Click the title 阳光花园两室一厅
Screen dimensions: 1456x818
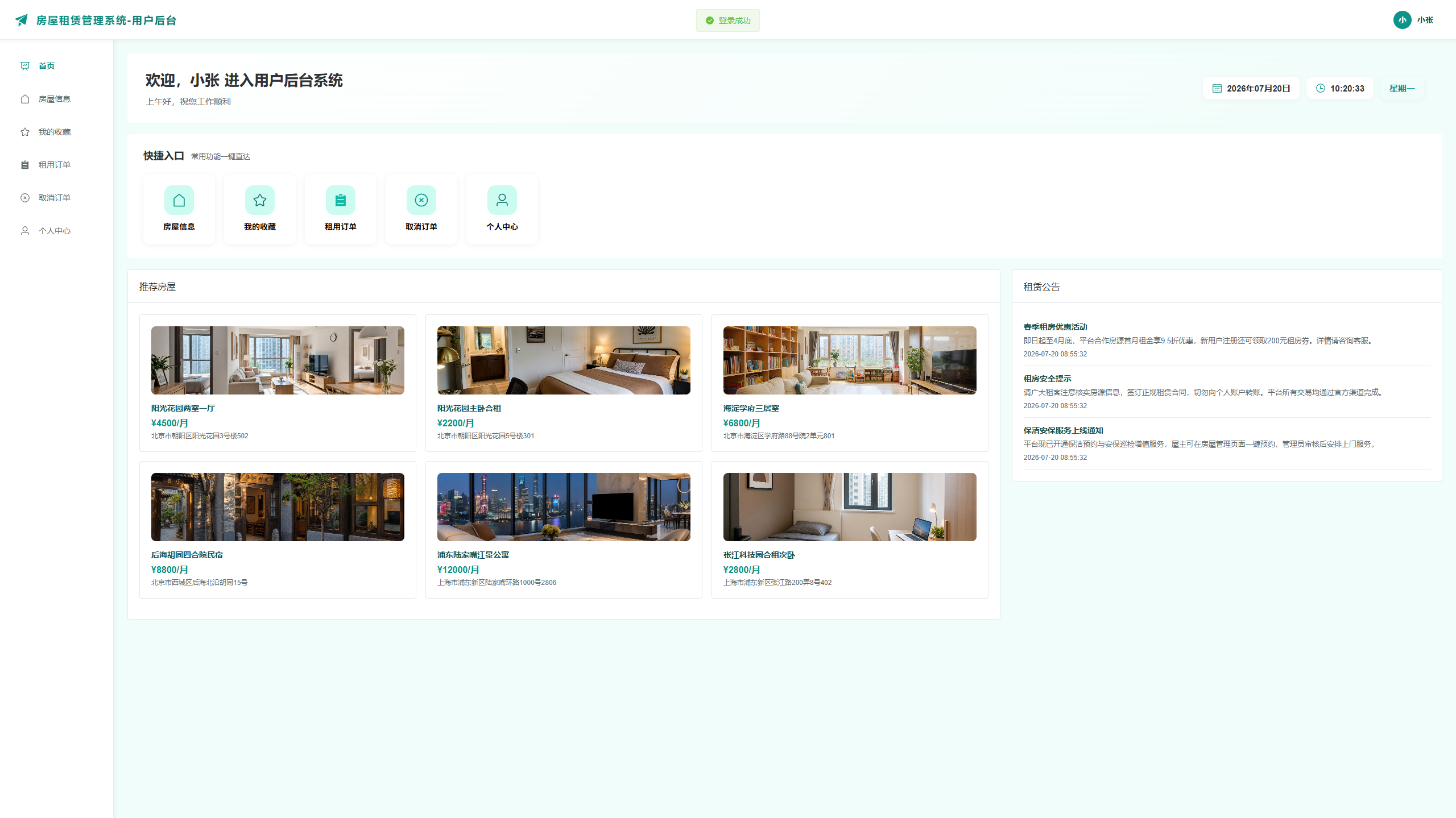point(183,408)
